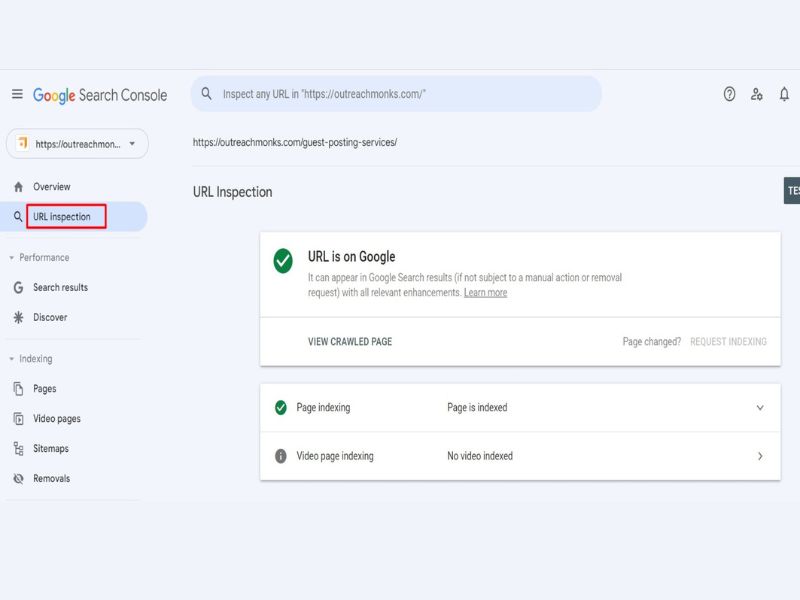The image size is (800, 600).
Task: Click the test live URL button at right edge
Action: [792, 191]
